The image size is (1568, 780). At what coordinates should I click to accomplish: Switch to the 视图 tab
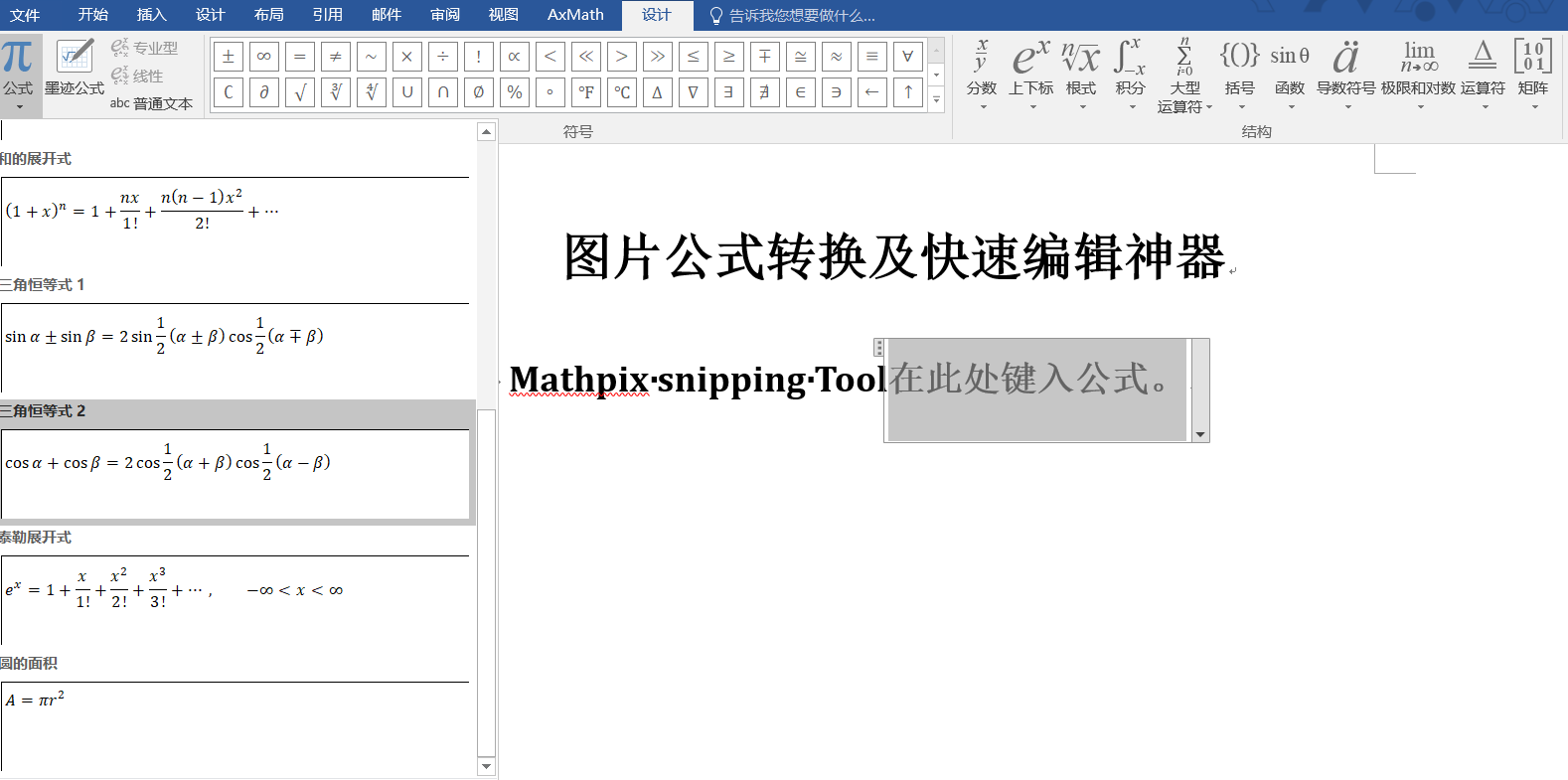pyautogui.click(x=504, y=15)
